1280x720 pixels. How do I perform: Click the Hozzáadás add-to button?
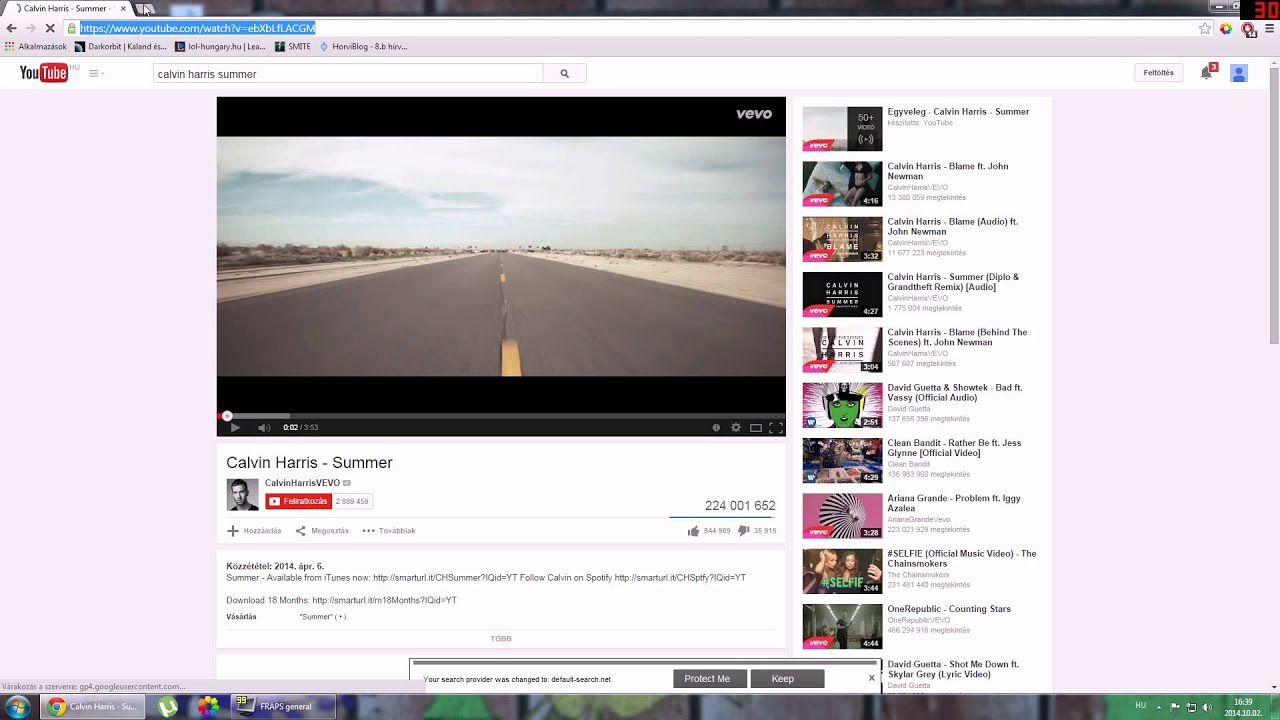pos(254,531)
